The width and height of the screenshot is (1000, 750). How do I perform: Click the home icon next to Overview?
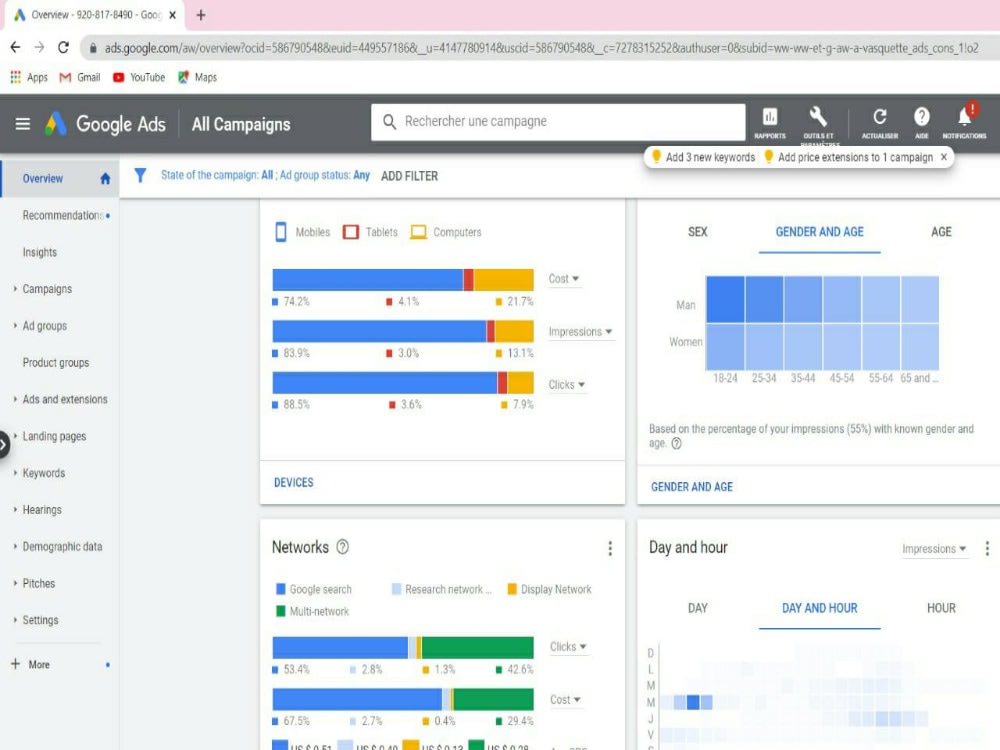(x=105, y=179)
